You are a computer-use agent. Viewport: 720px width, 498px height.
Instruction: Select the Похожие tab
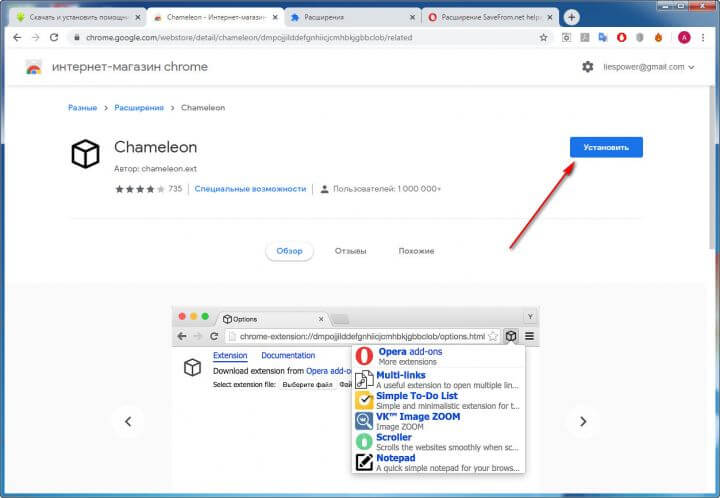416,251
